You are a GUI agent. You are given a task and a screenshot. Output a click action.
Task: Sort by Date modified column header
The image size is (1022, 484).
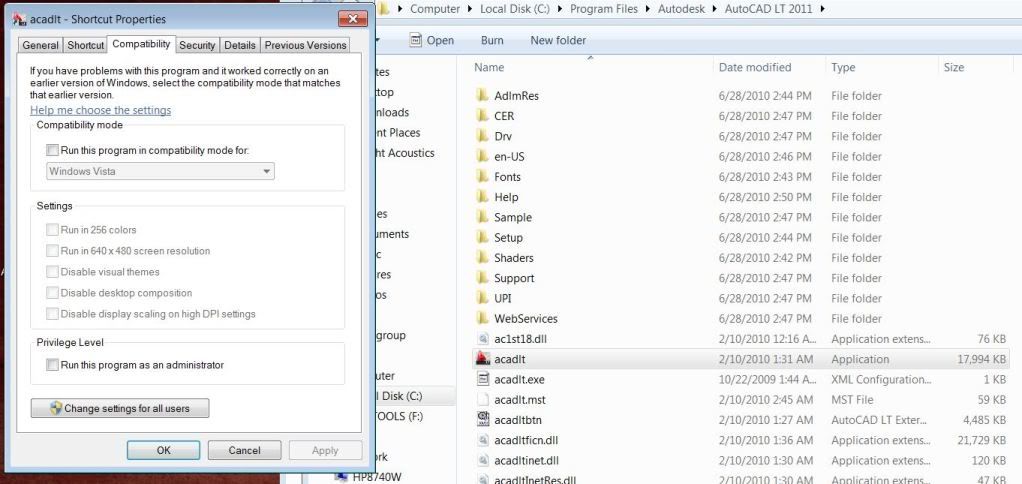click(x=755, y=67)
